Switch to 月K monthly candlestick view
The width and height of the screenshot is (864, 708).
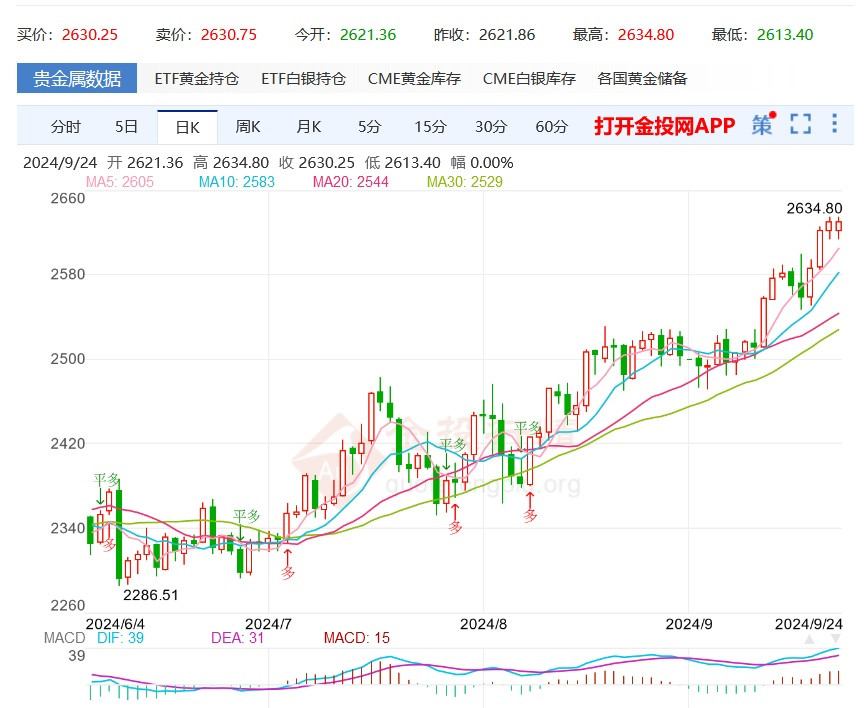coord(309,126)
